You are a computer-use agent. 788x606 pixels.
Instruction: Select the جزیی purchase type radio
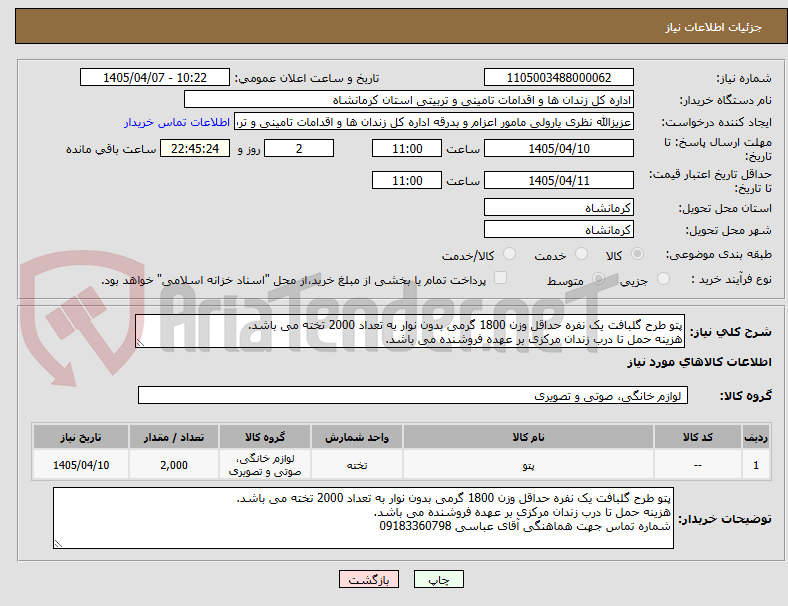point(663,278)
